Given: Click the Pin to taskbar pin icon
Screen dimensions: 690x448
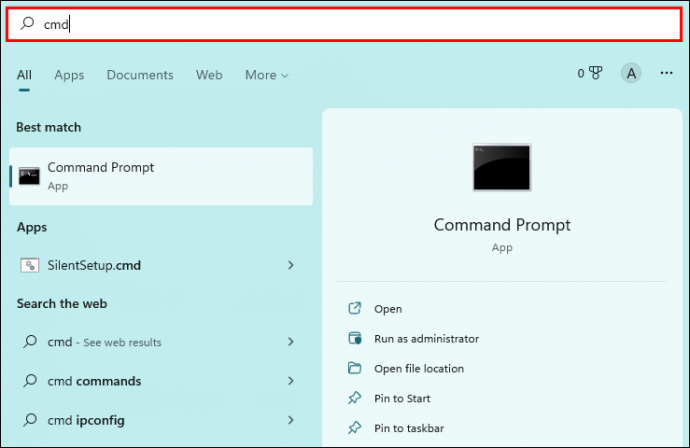Looking at the screenshot, I should tap(355, 428).
